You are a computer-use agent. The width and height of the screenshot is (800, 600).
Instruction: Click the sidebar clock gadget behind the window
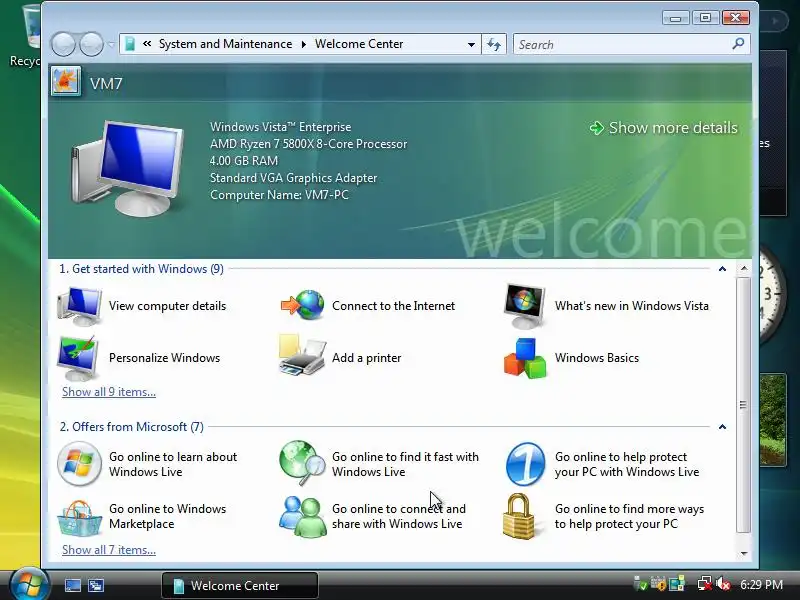coord(773,293)
